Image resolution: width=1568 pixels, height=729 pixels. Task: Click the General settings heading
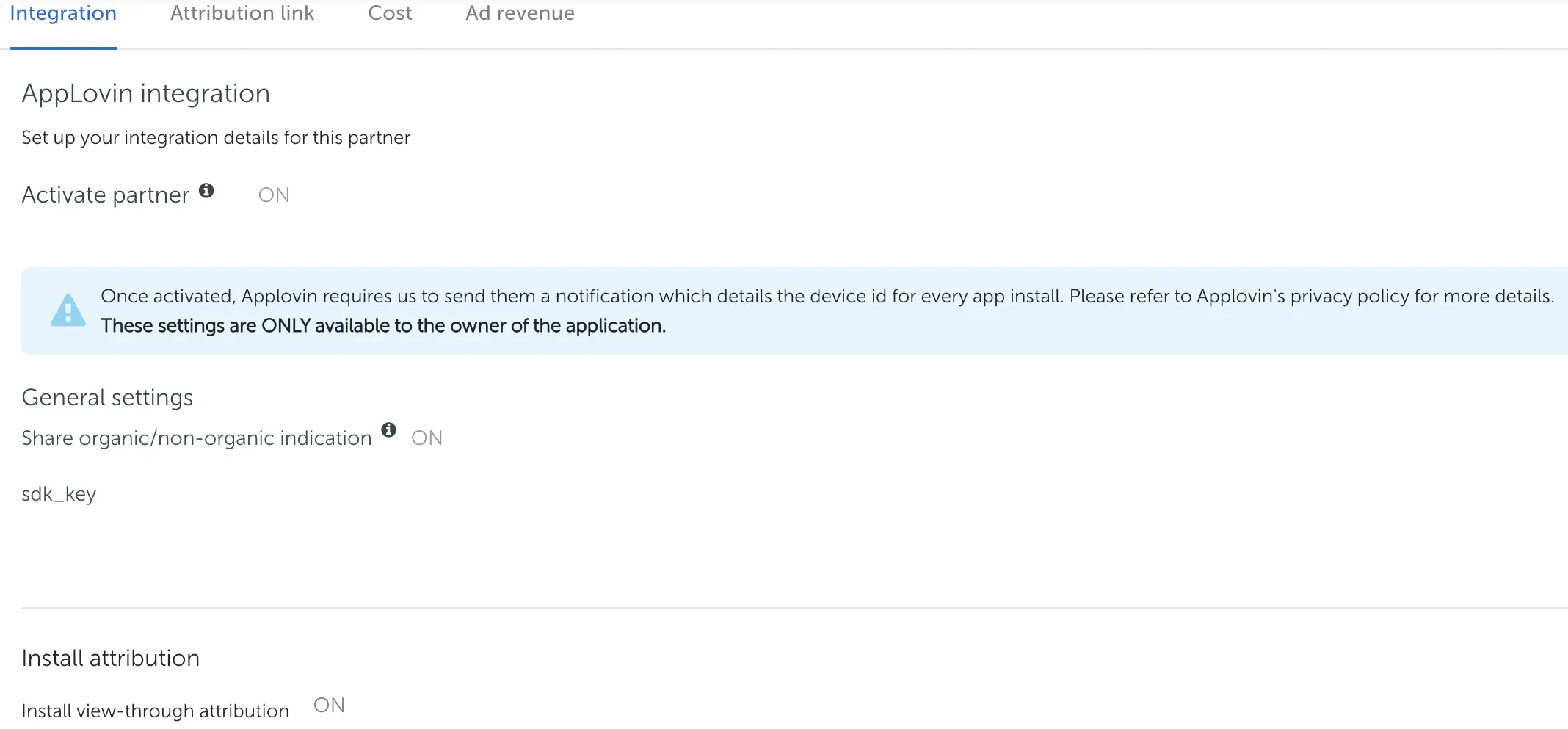pos(107,397)
